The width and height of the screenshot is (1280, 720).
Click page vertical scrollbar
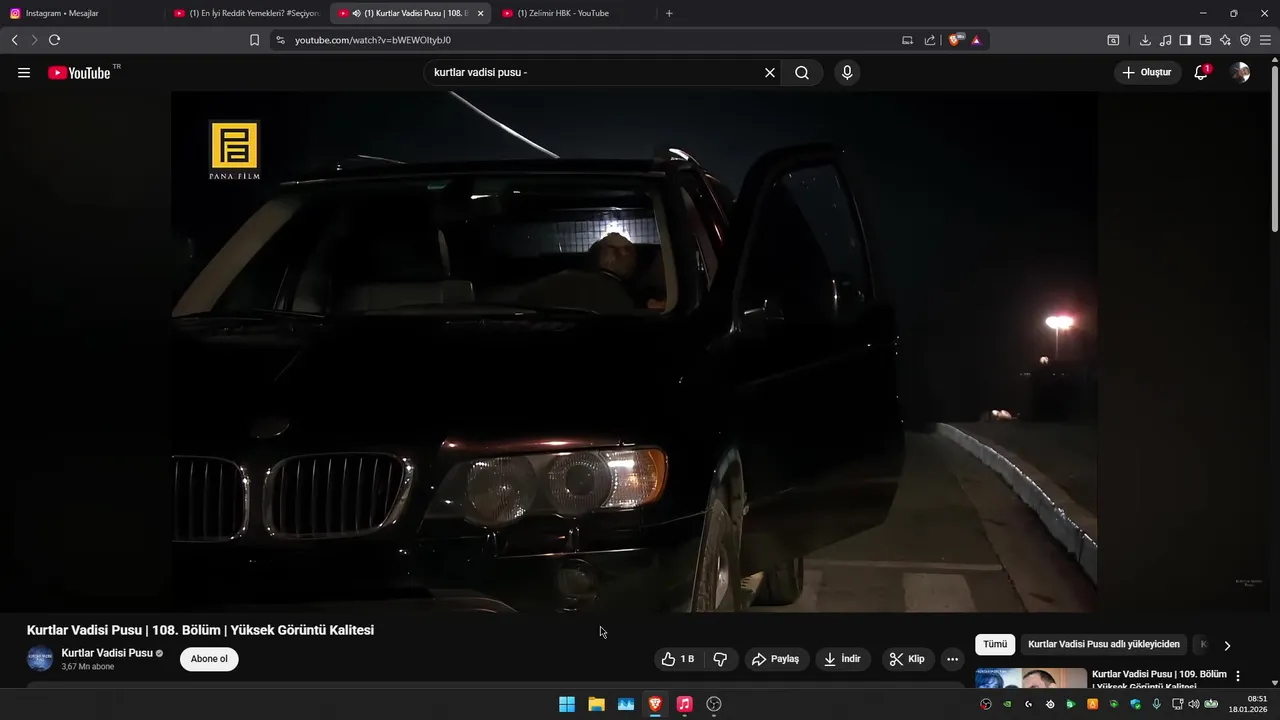[1274, 150]
